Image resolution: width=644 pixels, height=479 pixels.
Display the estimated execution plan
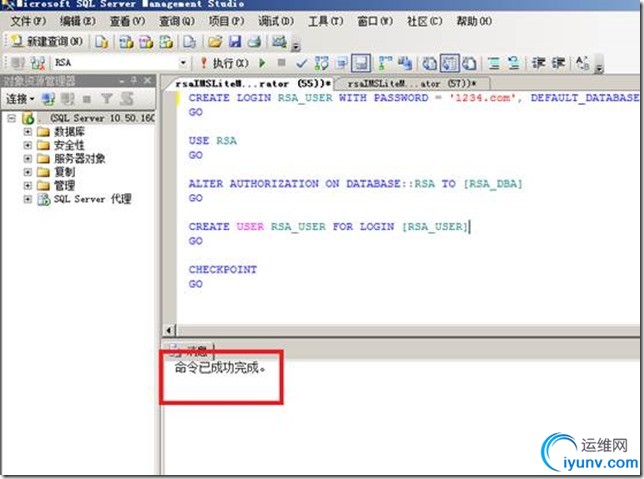(322, 63)
